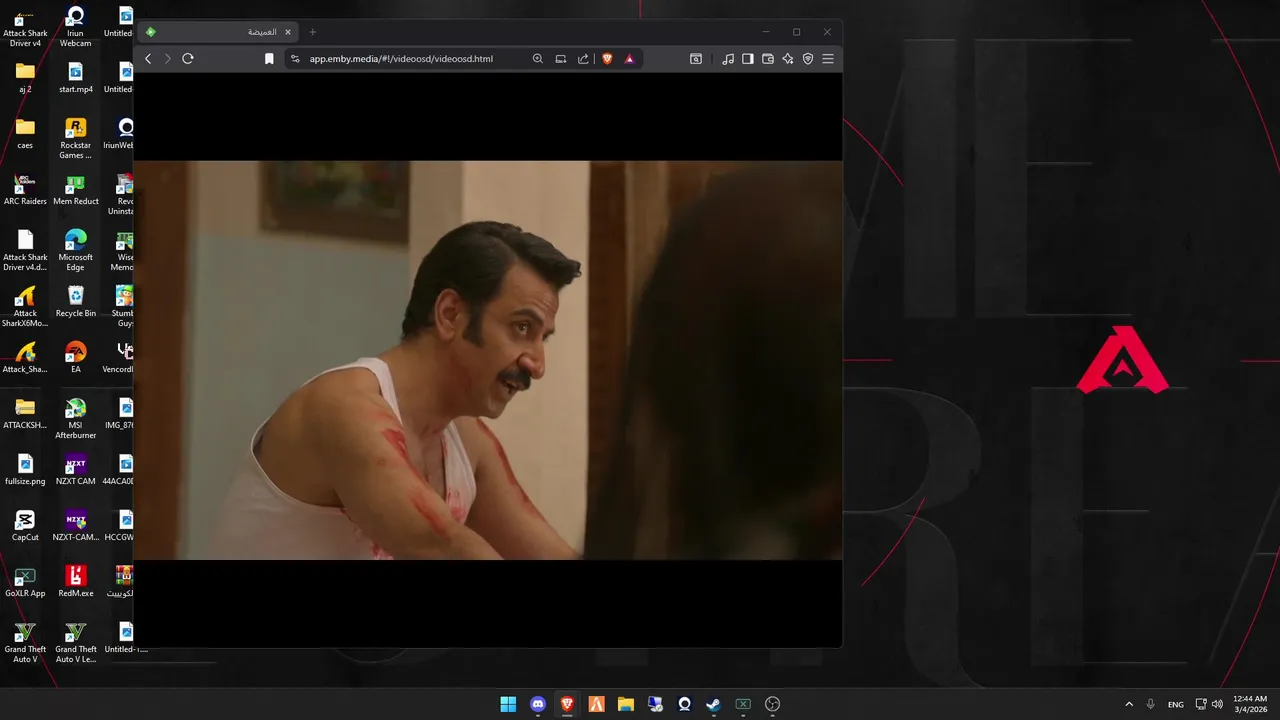Open the Iriun Webcam taskbar icon
Screen dimensions: 1280x720
[x=684, y=704]
